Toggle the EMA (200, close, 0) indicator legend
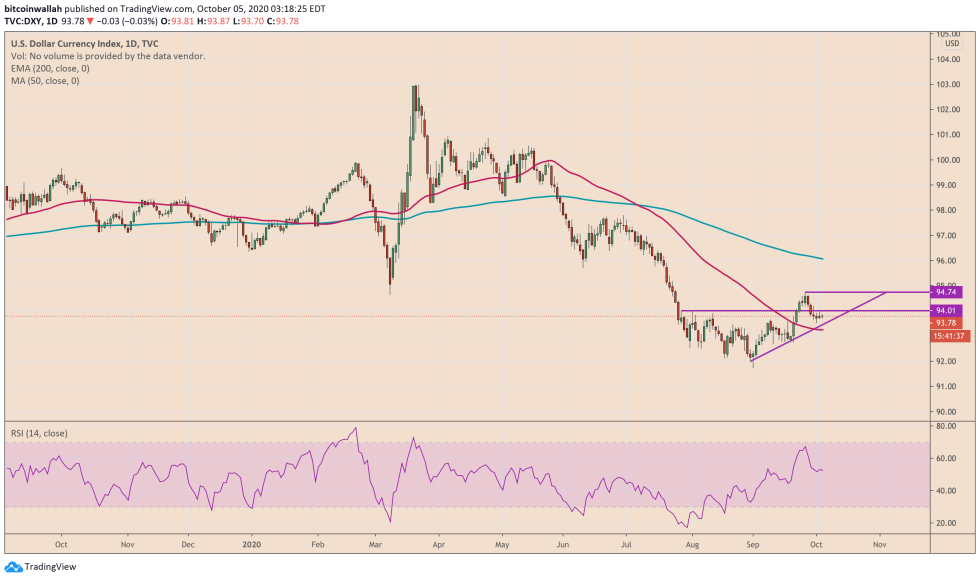The width and height of the screenshot is (980, 580). click(48, 69)
